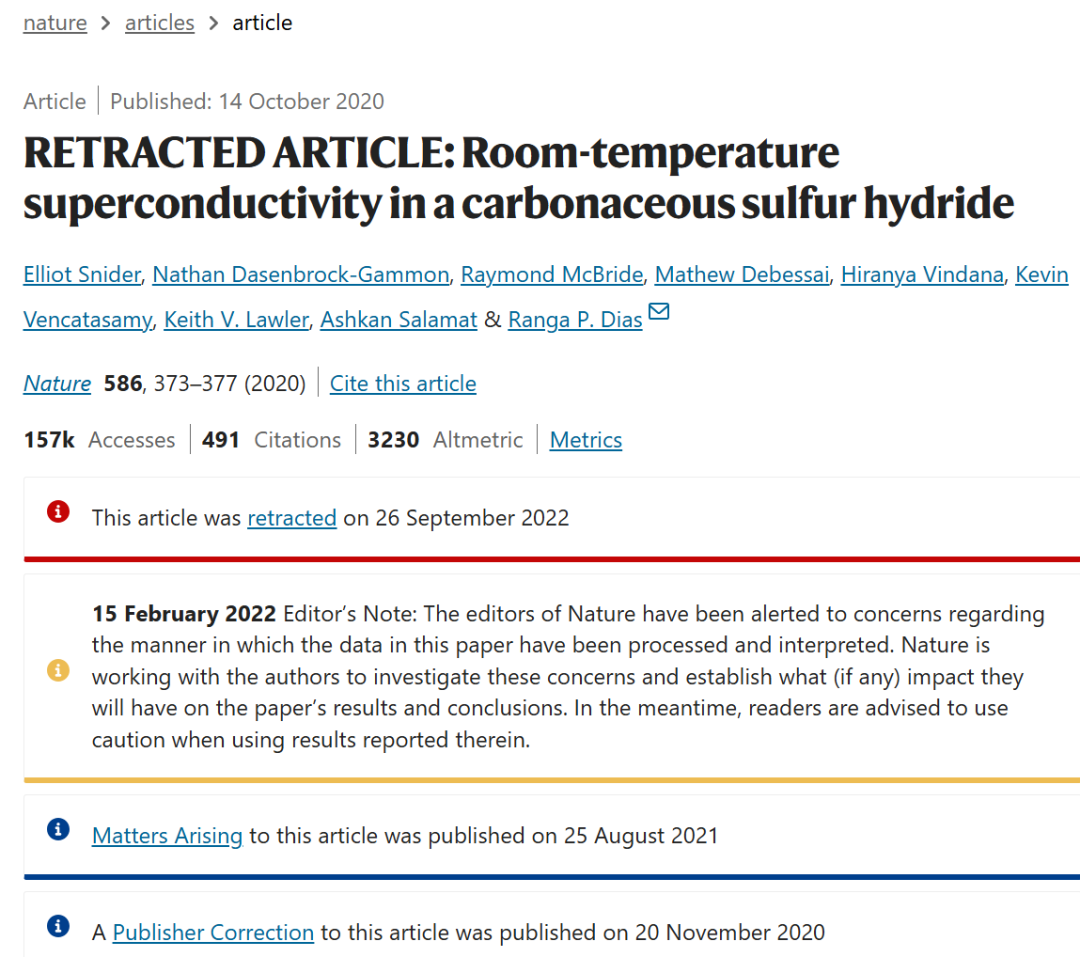Click the red alert icon on the retraction notice
Image resolution: width=1080 pixels, height=957 pixels.
pyautogui.click(x=58, y=511)
